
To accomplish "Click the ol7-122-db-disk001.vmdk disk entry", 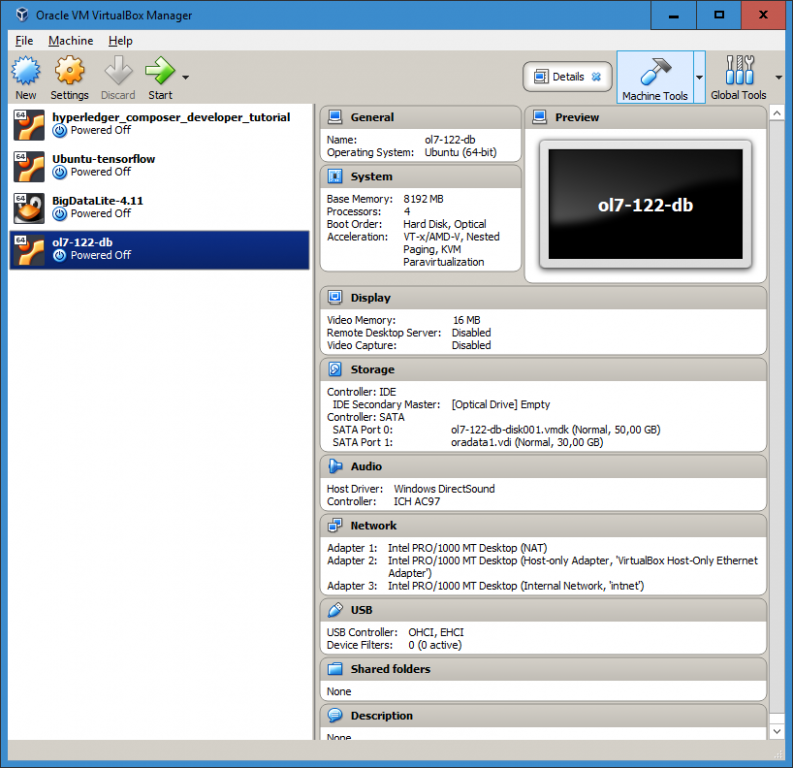I will 555,430.
